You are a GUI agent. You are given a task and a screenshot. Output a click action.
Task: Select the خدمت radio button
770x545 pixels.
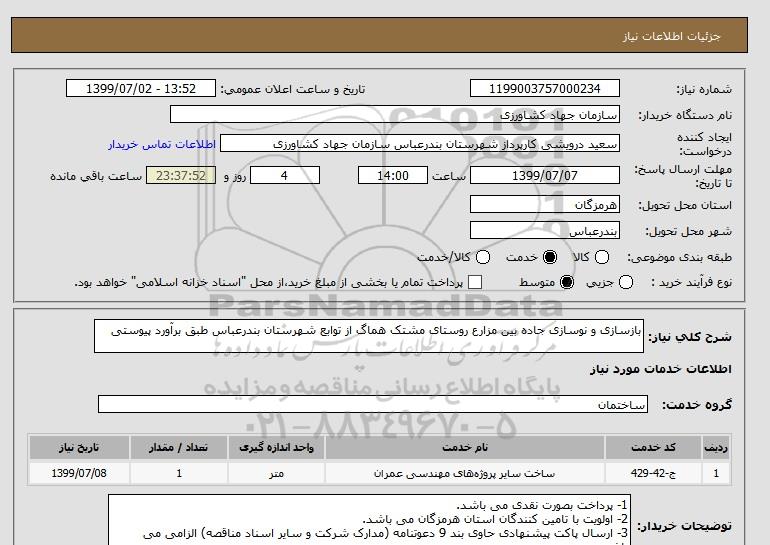pyautogui.click(x=550, y=257)
